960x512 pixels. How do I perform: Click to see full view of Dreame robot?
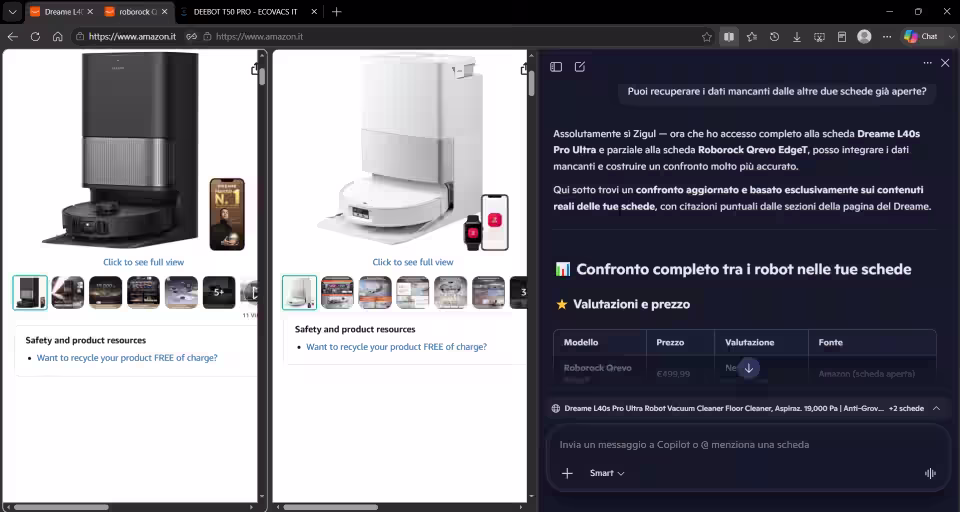(x=143, y=262)
